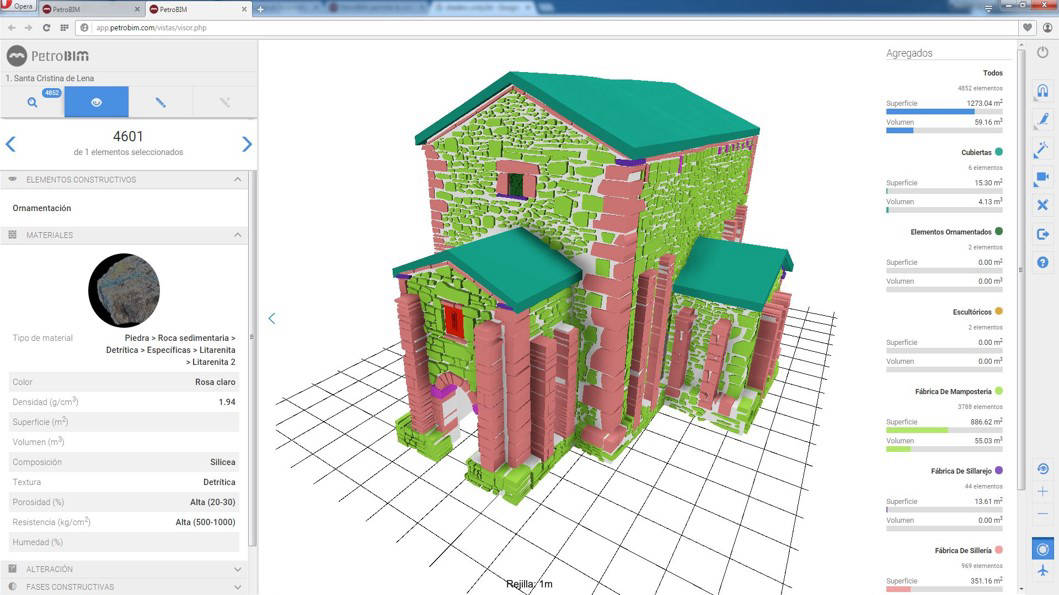
Task: Select the paintbrush tool in right toolbar
Action: 1042,120
